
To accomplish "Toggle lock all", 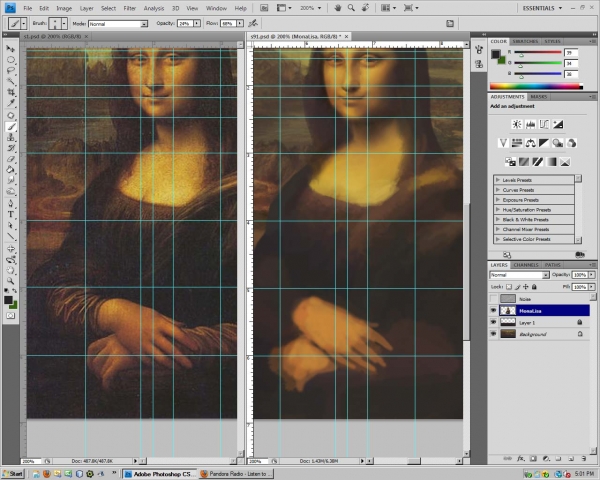I will point(534,287).
